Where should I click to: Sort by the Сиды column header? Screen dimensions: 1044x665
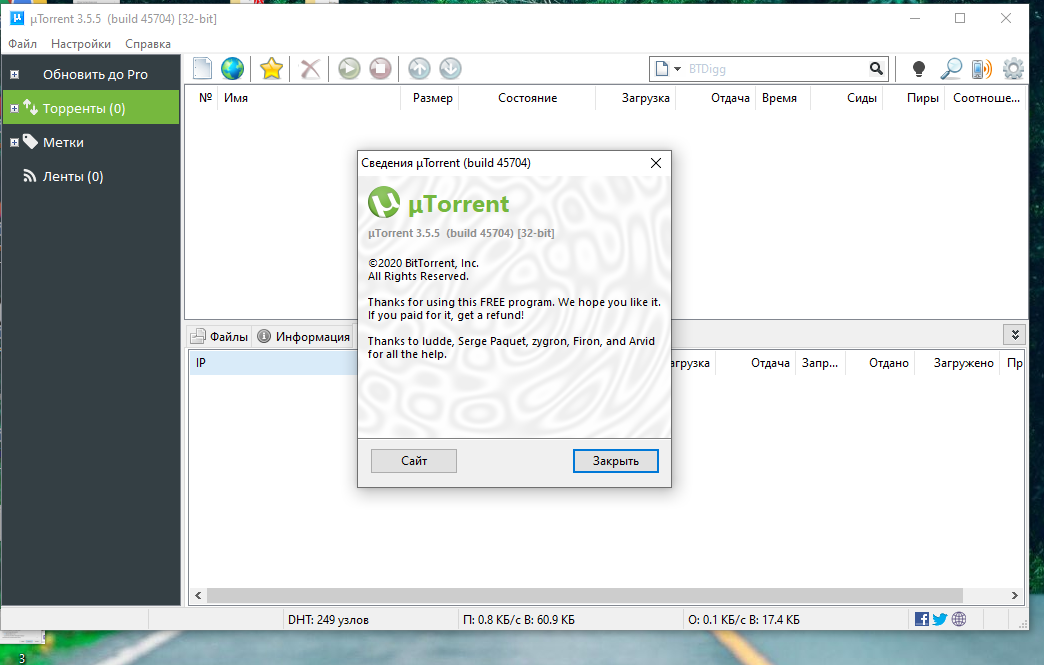point(848,98)
